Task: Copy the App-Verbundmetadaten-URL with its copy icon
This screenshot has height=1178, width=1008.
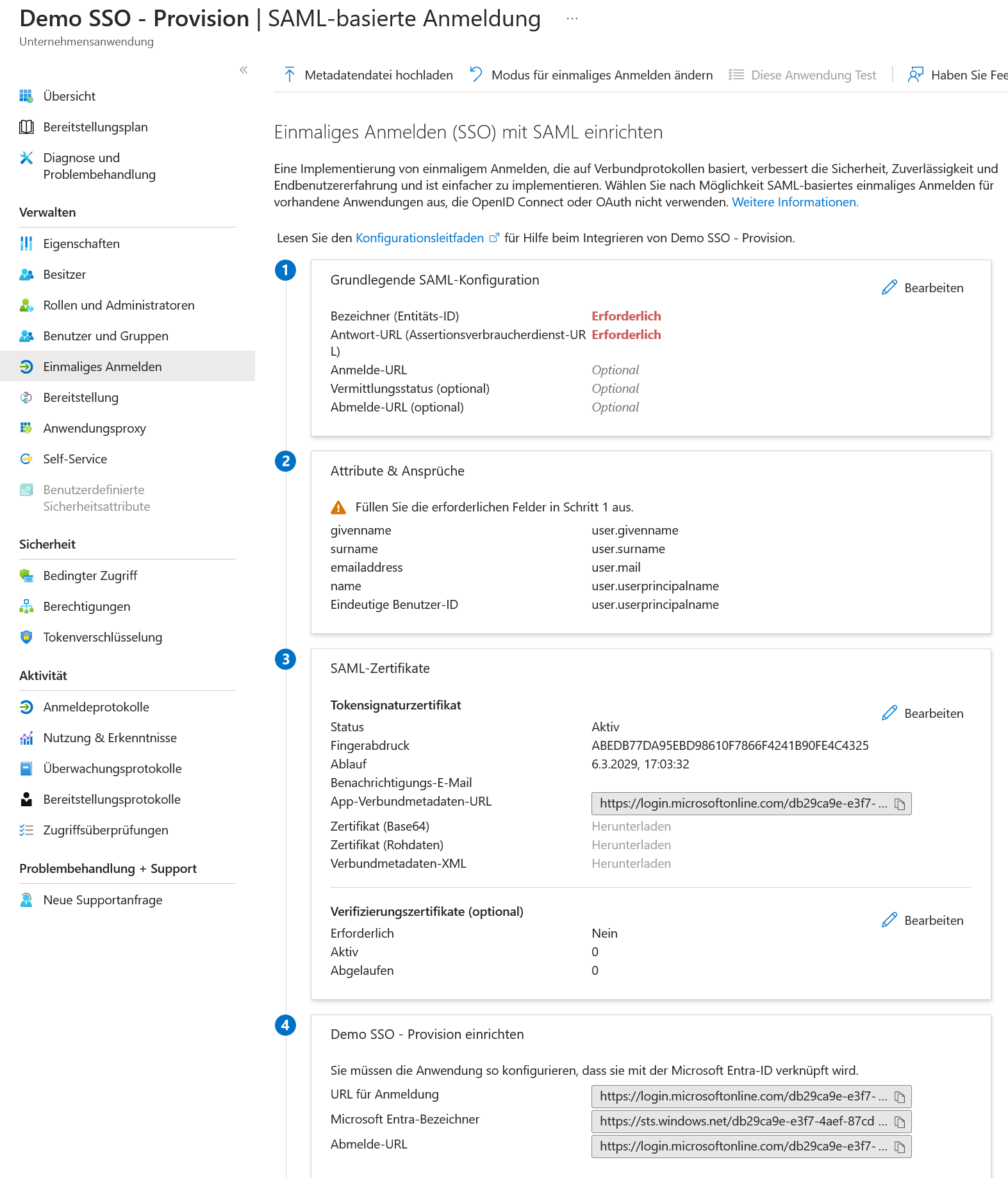Action: pyautogui.click(x=900, y=804)
